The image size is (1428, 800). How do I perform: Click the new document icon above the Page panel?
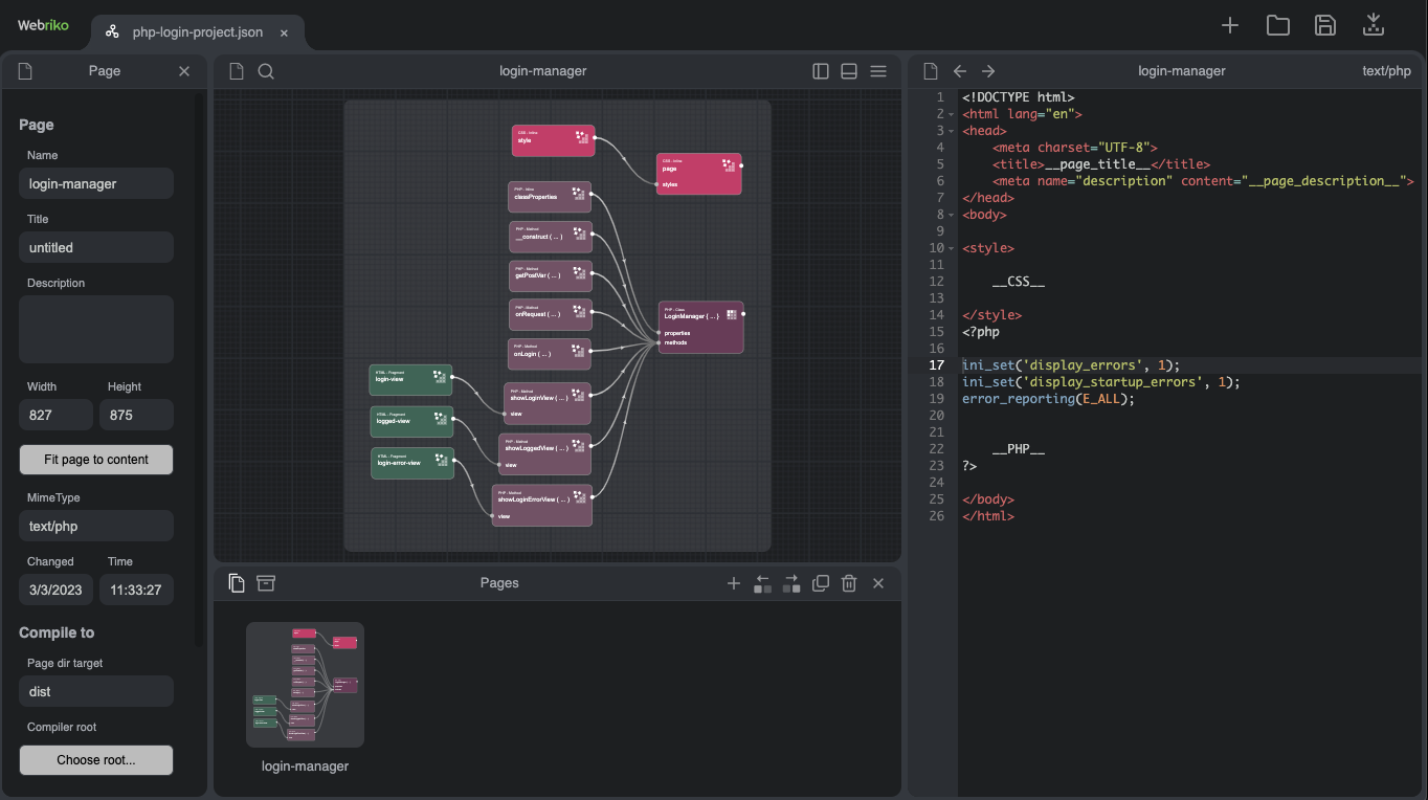coord(23,70)
